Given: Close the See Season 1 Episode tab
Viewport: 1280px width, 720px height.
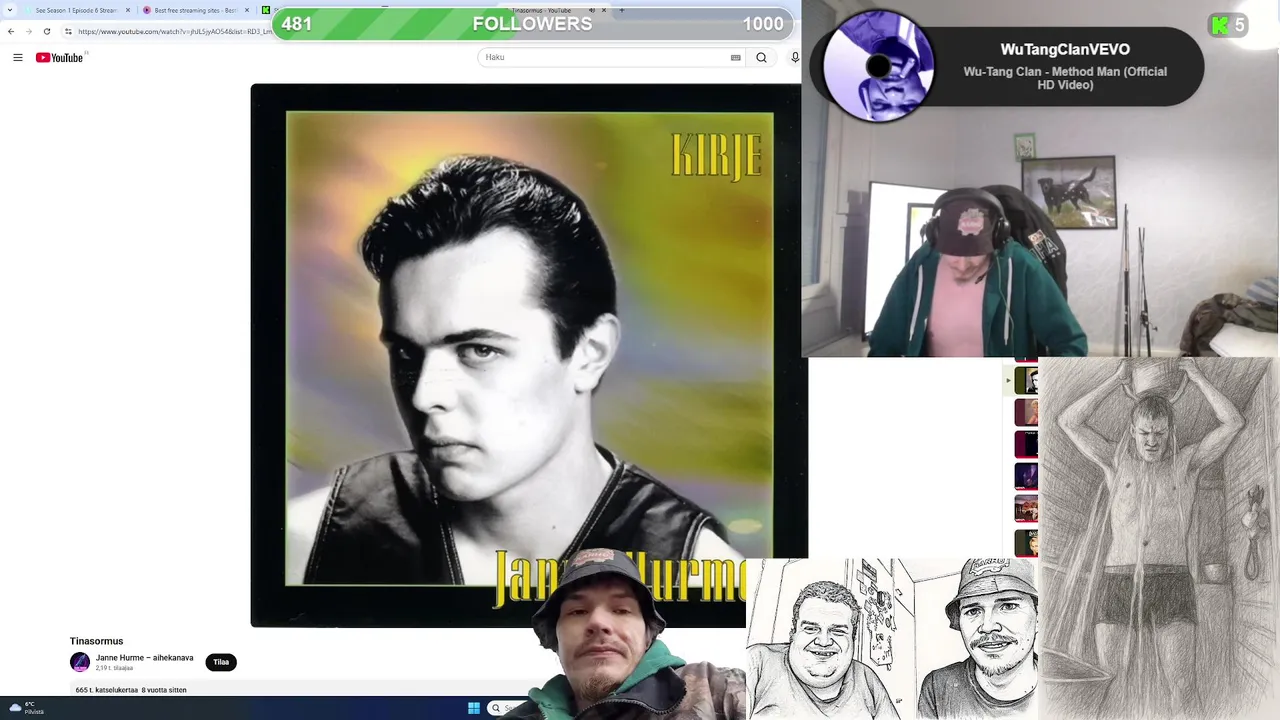Looking at the screenshot, I should tap(128, 10).
